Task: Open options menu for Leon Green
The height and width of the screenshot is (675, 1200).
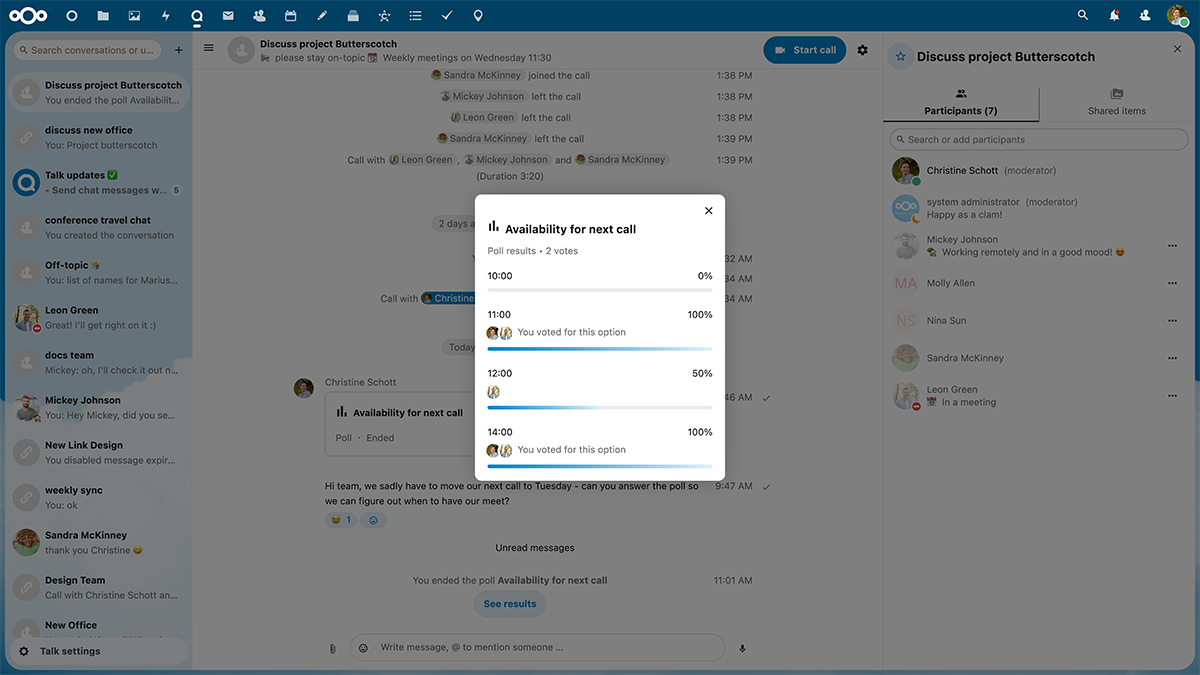Action: (1172, 396)
